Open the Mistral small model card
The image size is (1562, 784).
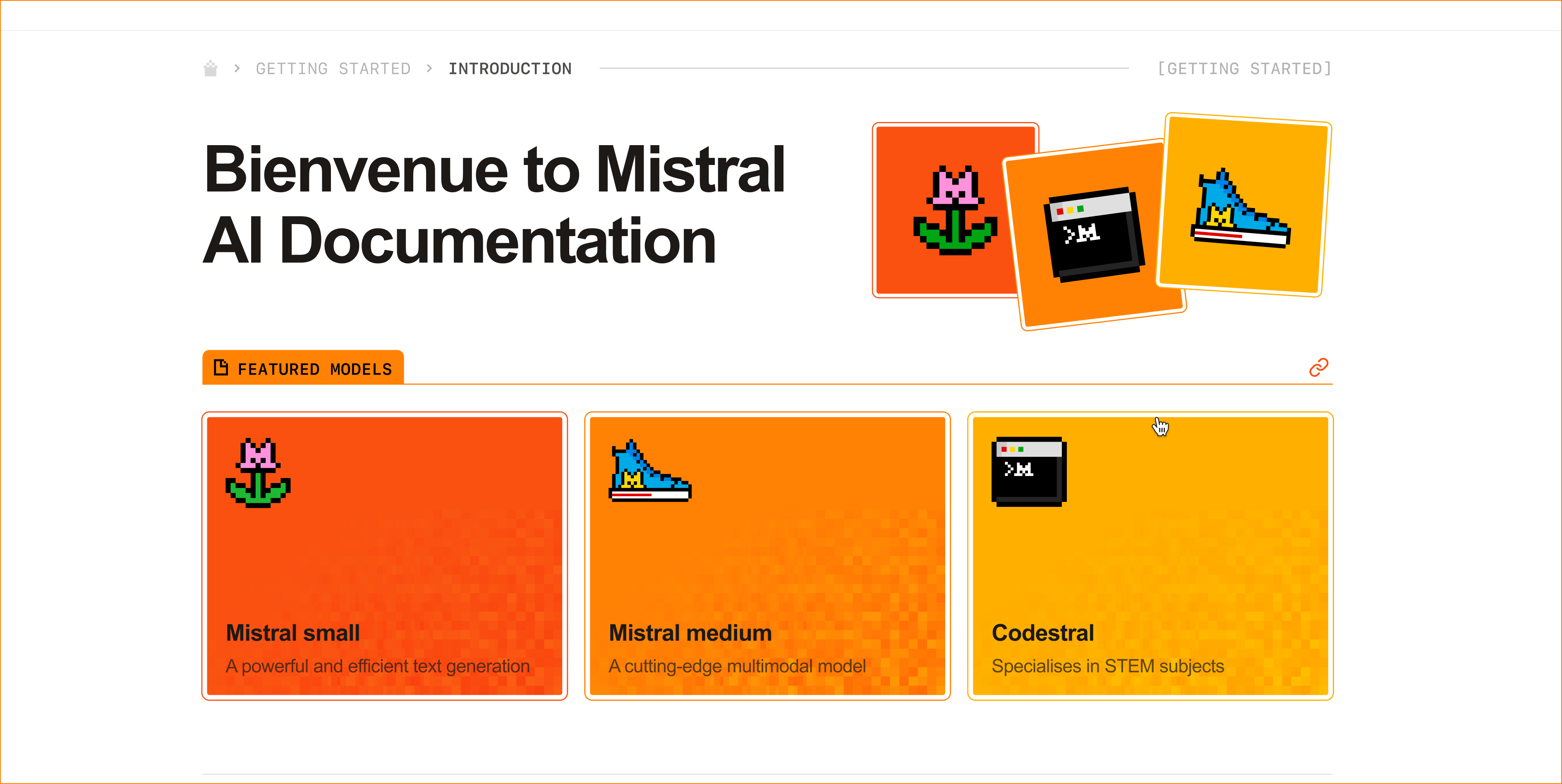tap(384, 556)
